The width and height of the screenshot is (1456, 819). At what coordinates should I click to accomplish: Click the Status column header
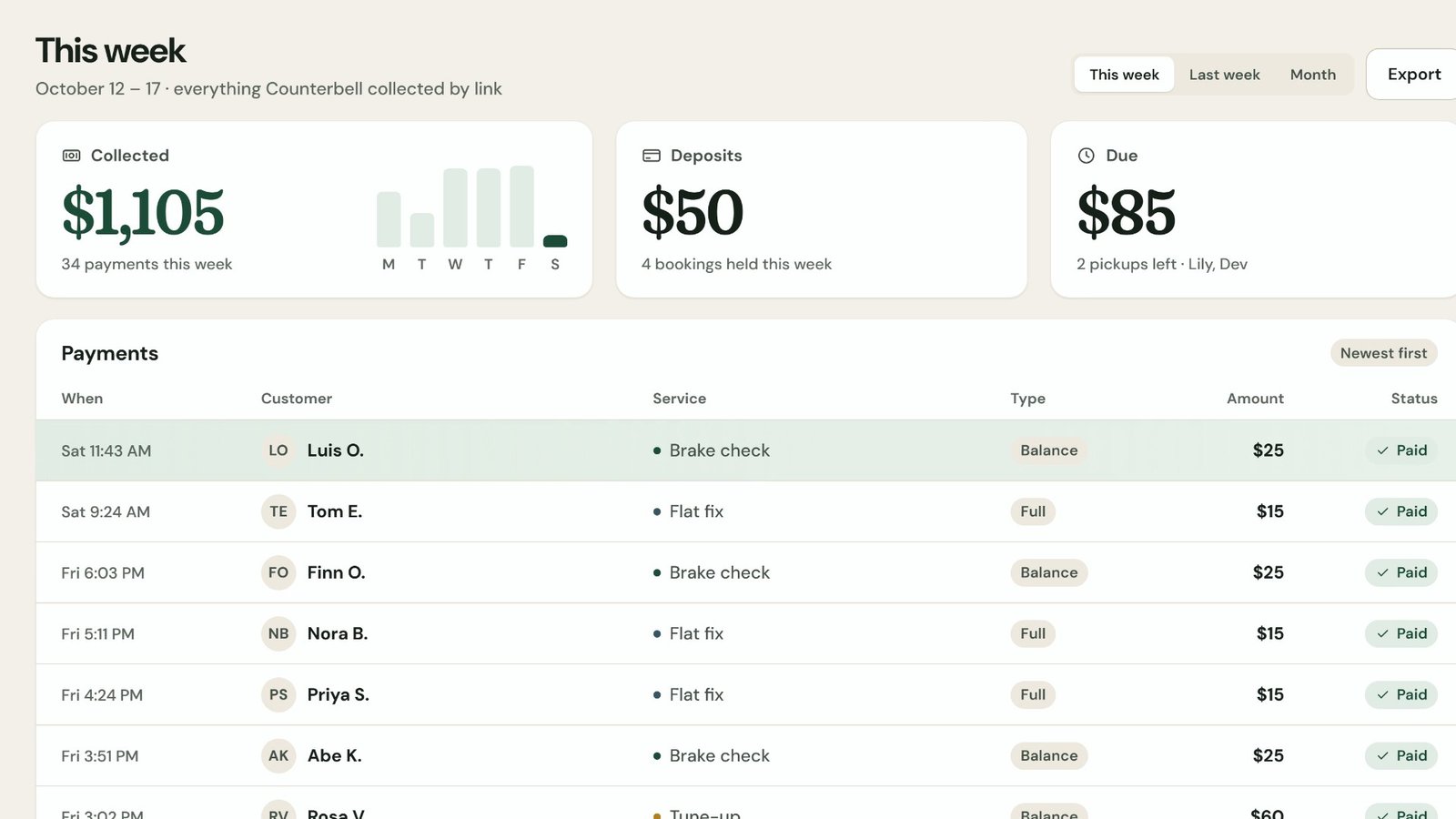coord(1414,399)
